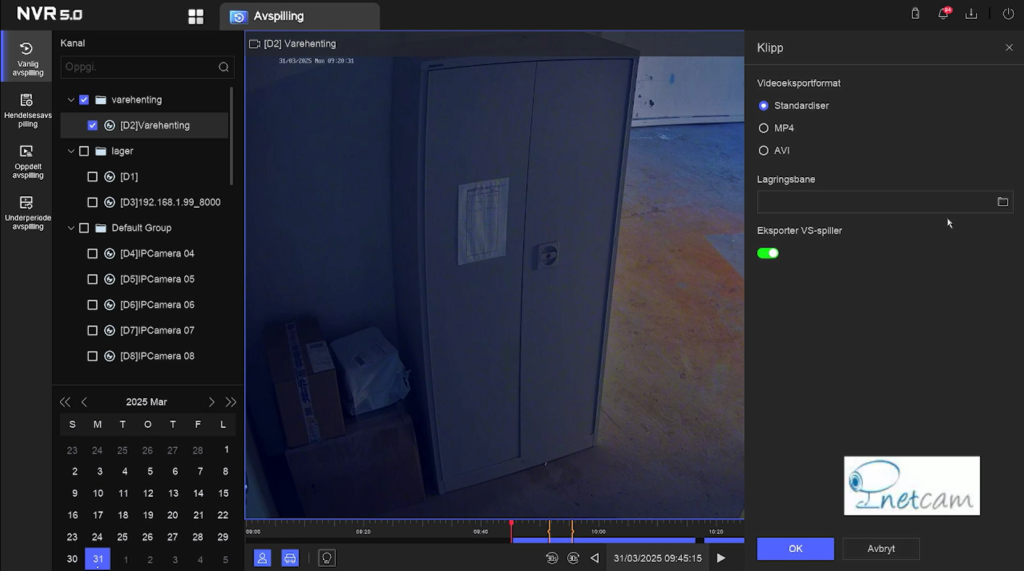Disable Eksporter VS-spiller toggle
Screen dimensions: 1024x571
[x=768, y=253]
